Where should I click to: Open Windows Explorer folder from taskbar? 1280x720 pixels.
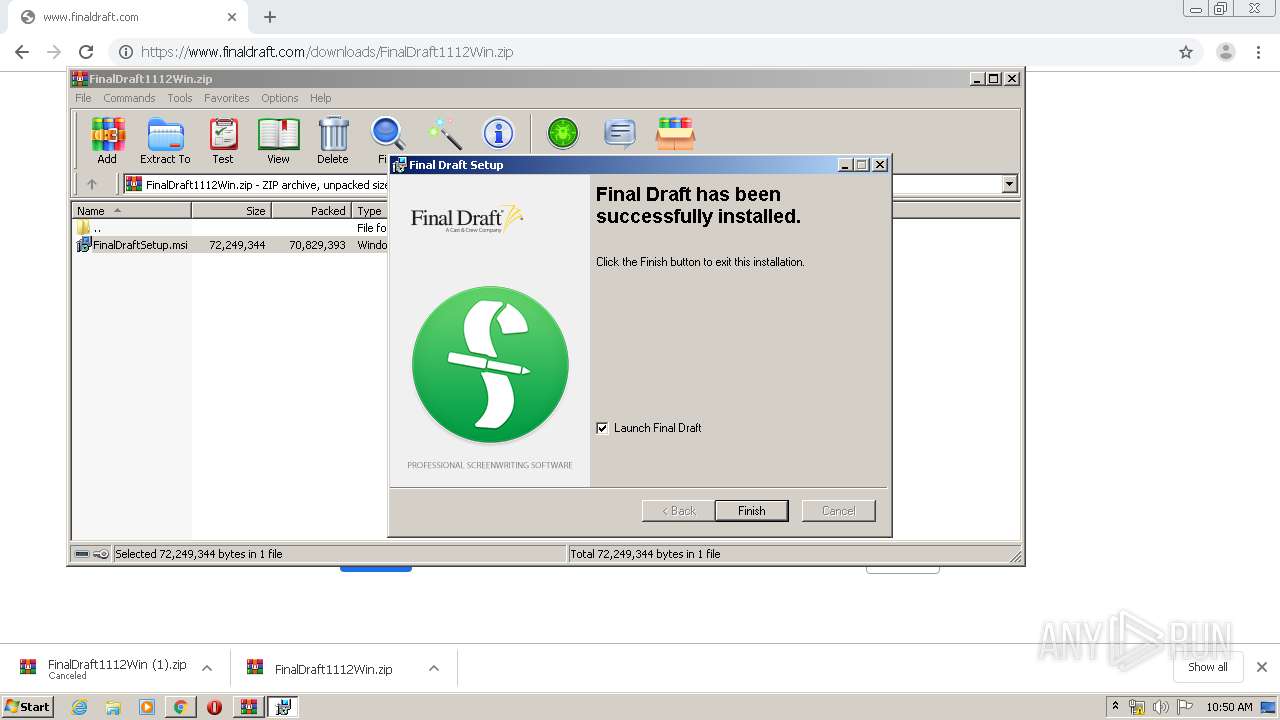point(113,707)
